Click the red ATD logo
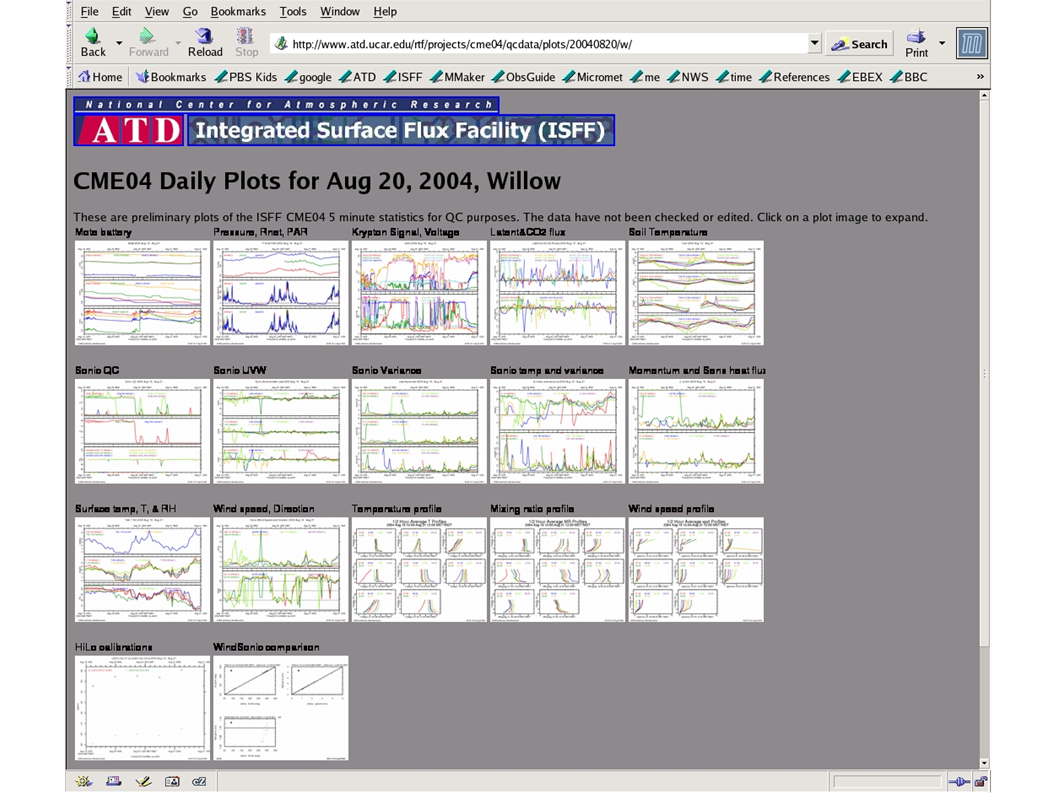 [129, 130]
